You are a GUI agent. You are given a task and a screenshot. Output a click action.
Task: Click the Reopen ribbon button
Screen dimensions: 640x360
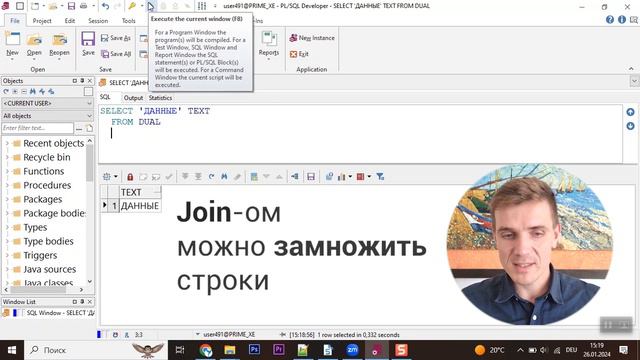[59, 45]
